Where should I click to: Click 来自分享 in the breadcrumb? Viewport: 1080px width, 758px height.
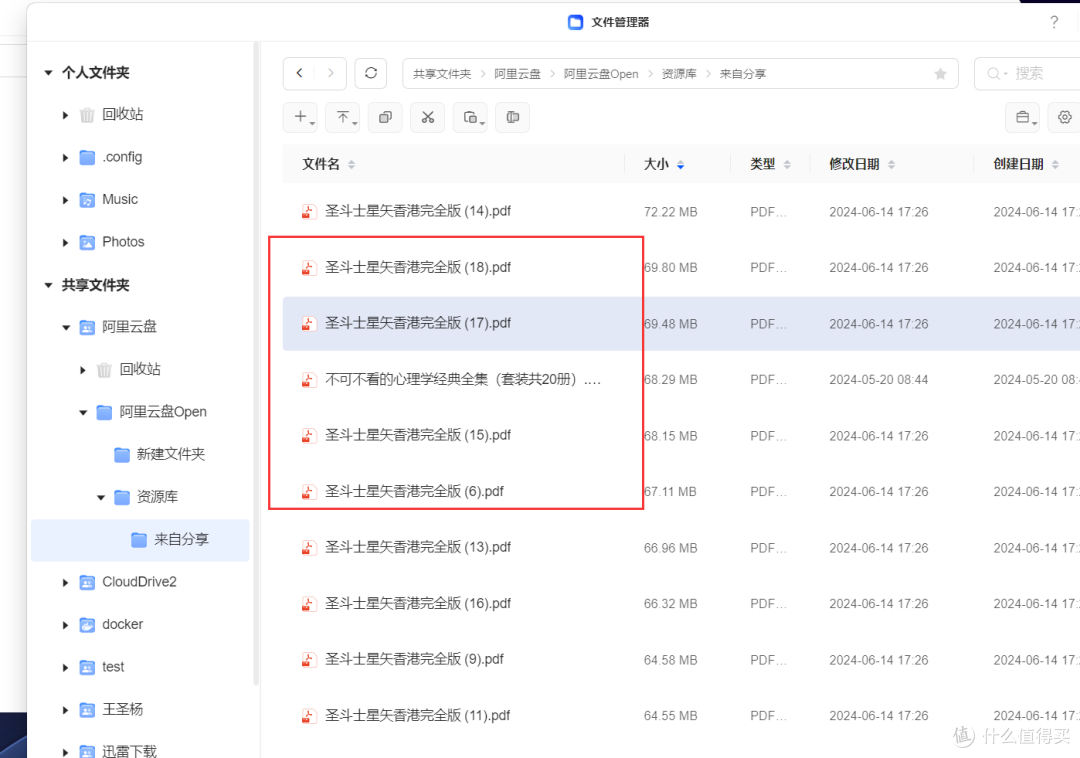coord(742,74)
